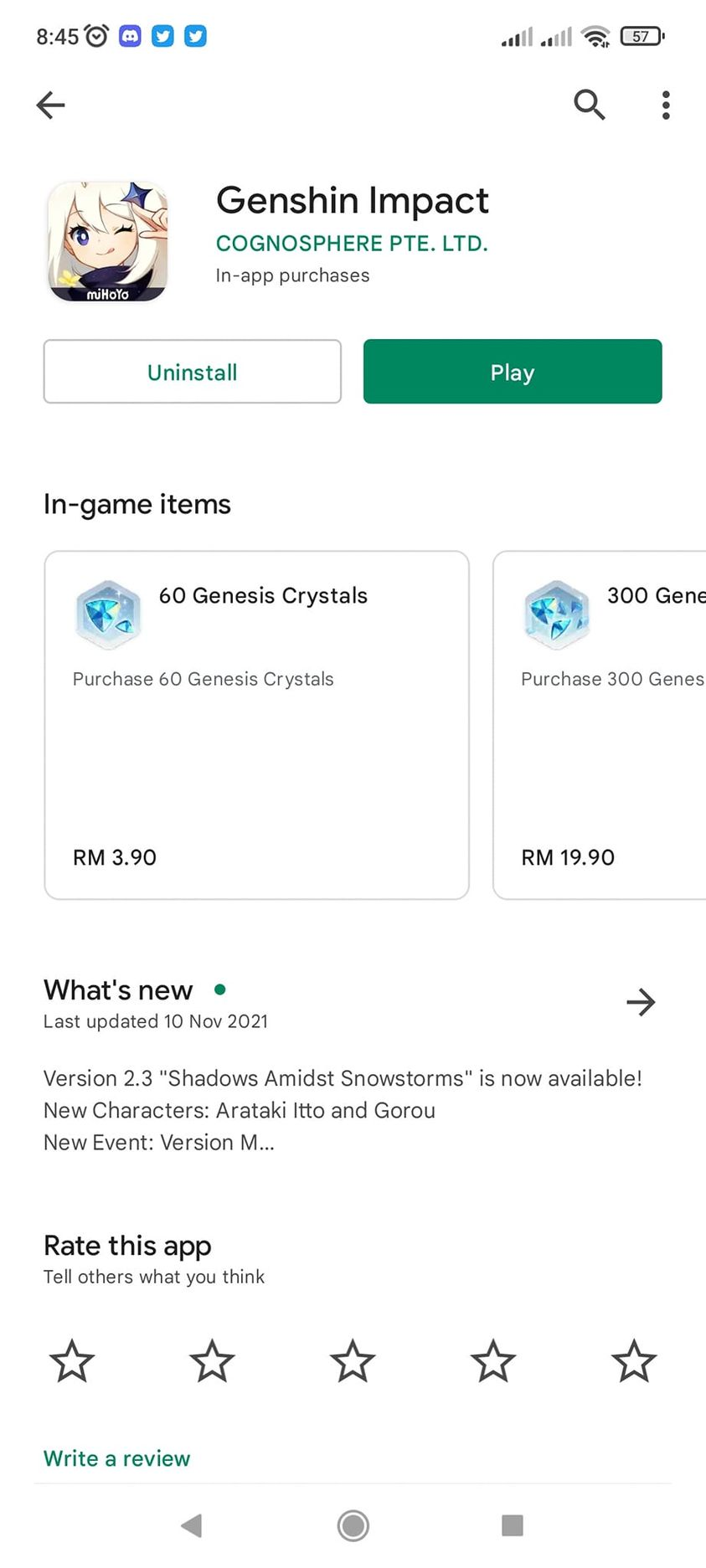Rate the app one star
Viewport: 706px width, 1568px height.
72,1360
